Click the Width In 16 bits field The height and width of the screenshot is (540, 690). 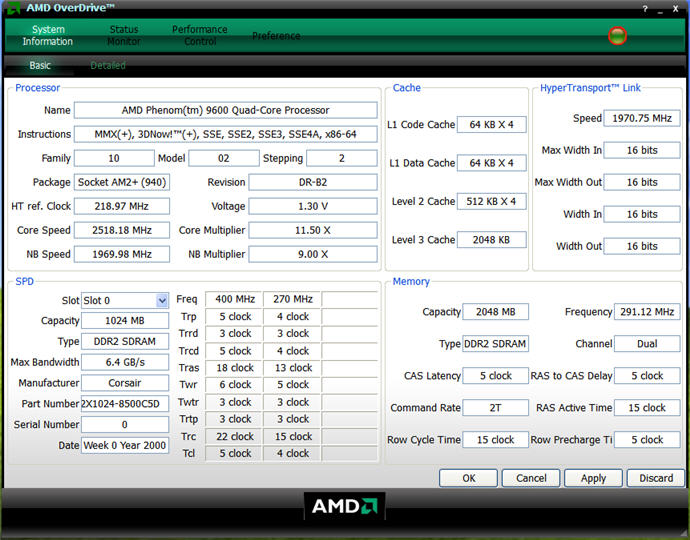[642, 214]
